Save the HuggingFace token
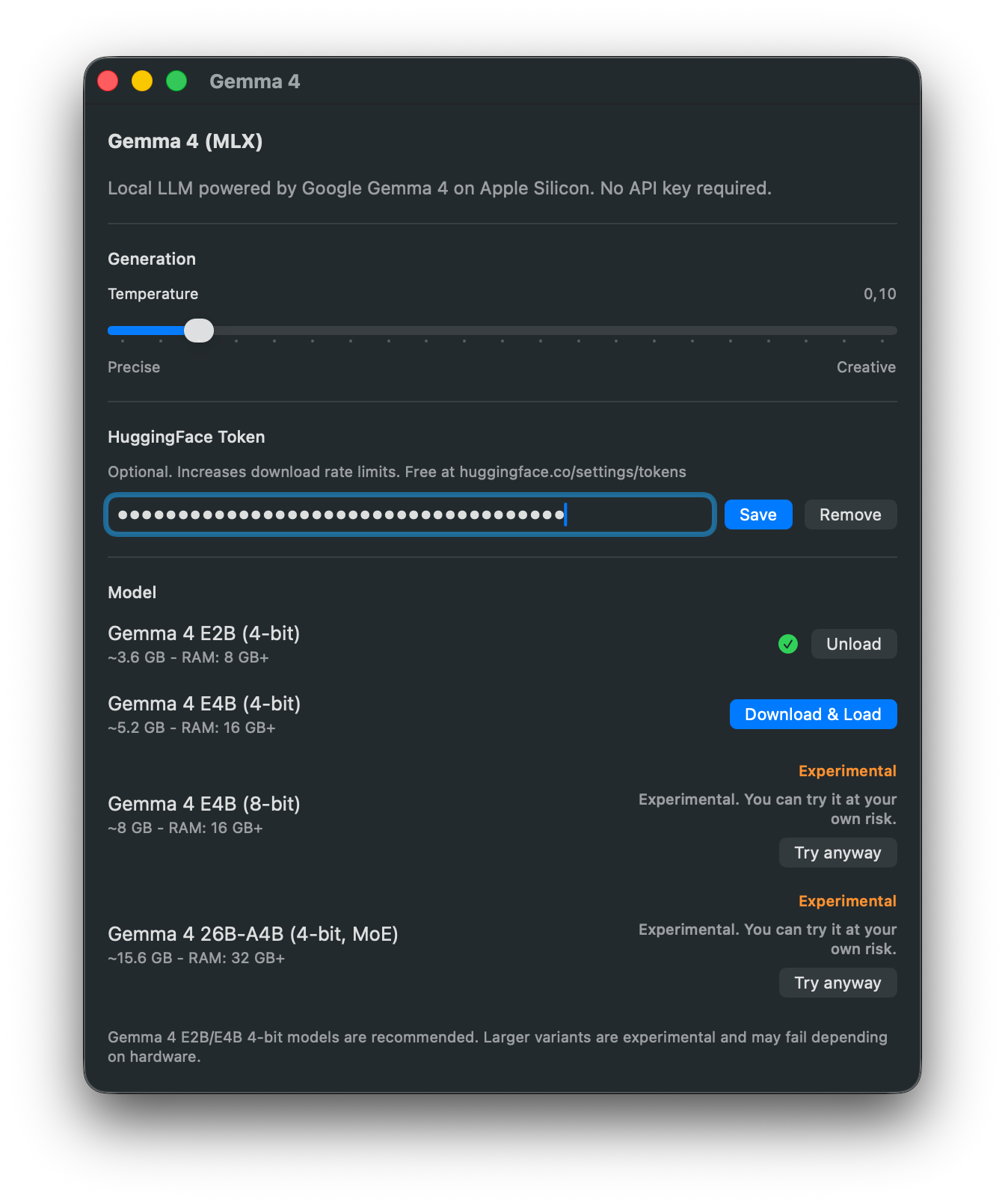Viewport: 1005px width, 1204px height. tap(757, 515)
